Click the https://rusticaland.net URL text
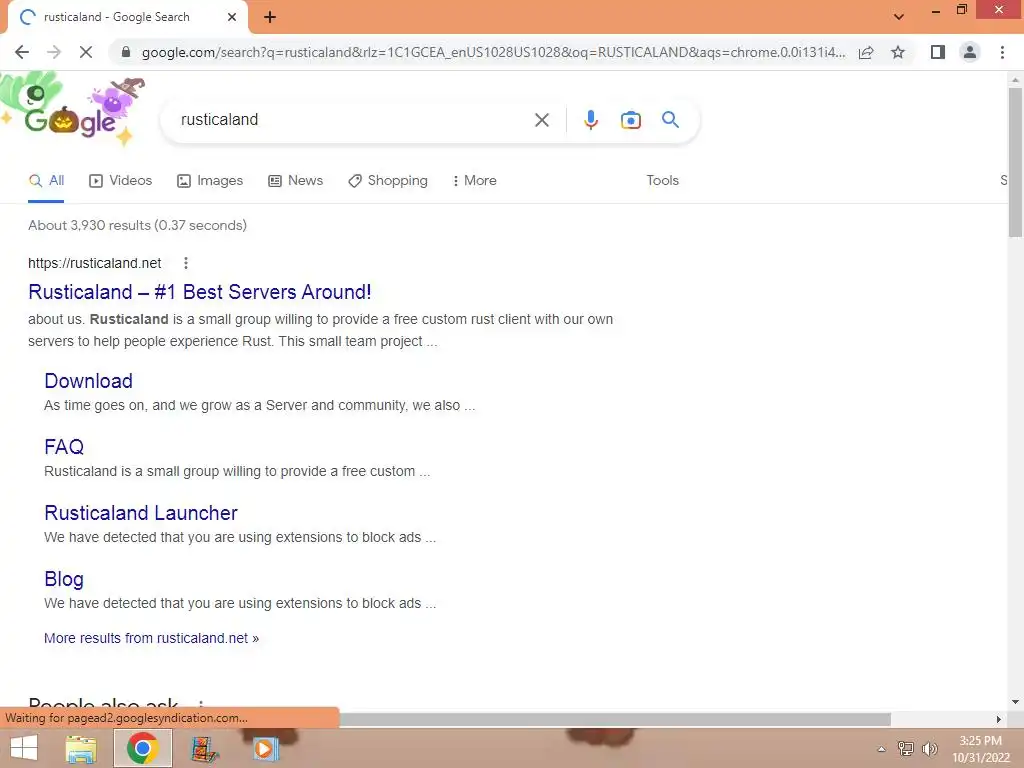This screenshot has width=1024, height=768. coord(95,263)
